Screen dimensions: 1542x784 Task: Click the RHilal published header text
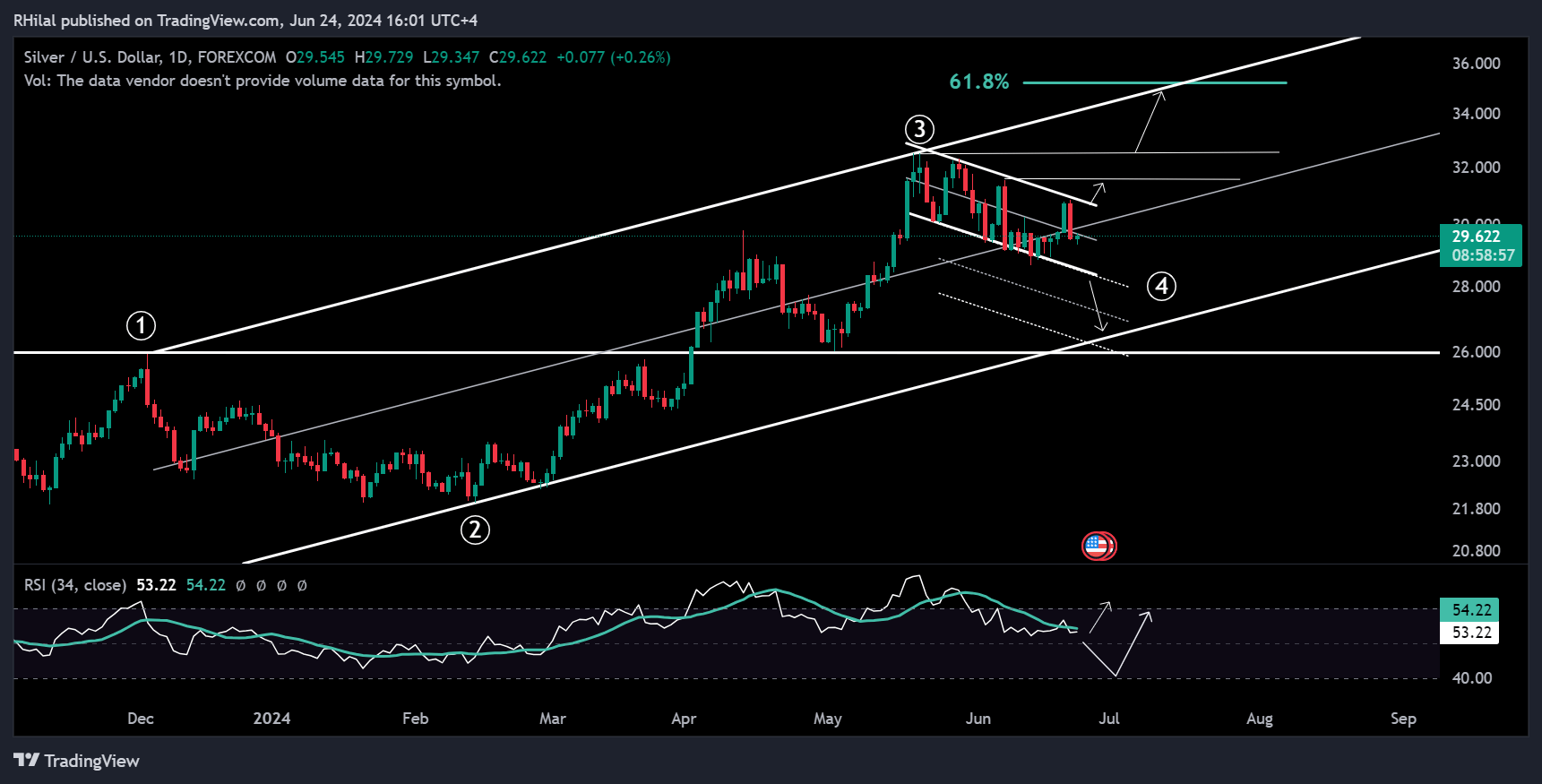(x=246, y=20)
